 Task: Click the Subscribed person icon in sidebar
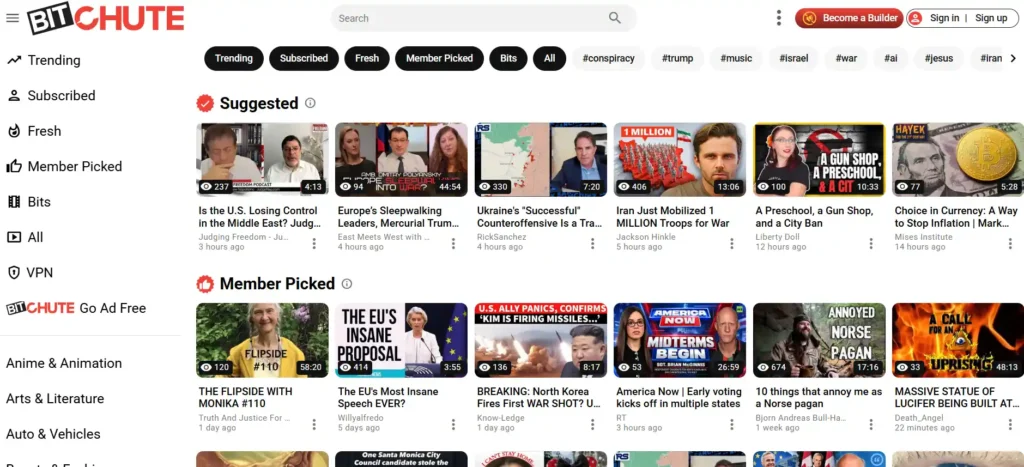point(14,95)
